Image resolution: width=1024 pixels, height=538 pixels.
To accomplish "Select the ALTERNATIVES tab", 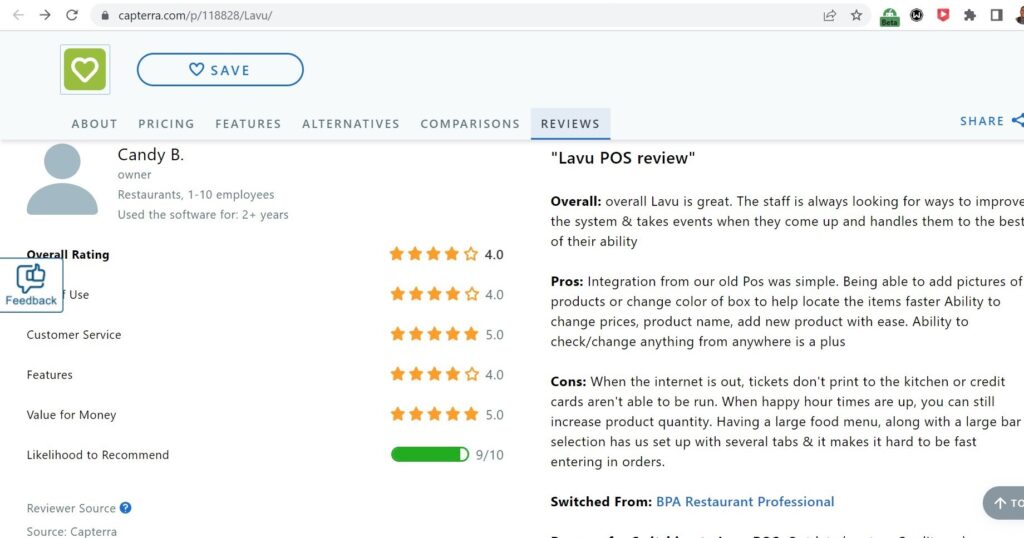I will pyautogui.click(x=351, y=123).
